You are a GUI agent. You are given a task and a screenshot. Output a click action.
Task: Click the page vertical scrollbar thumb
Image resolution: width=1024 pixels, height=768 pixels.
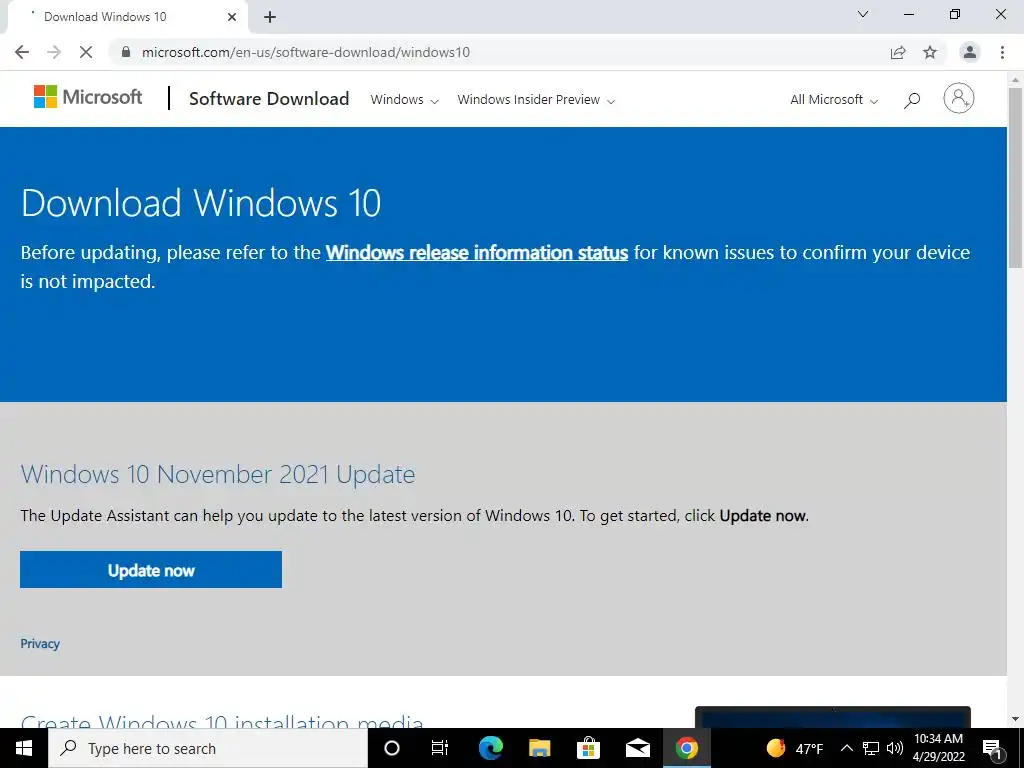pyautogui.click(x=1016, y=176)
